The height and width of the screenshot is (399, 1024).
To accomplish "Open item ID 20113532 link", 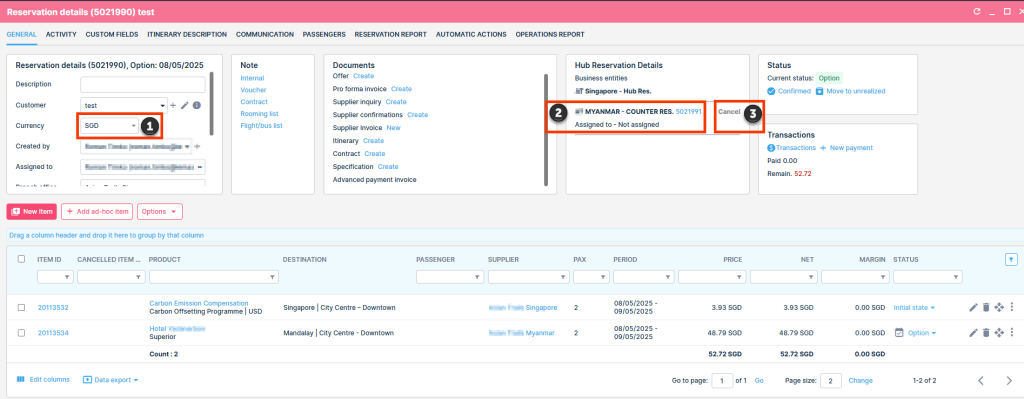I will pos(53,308).
